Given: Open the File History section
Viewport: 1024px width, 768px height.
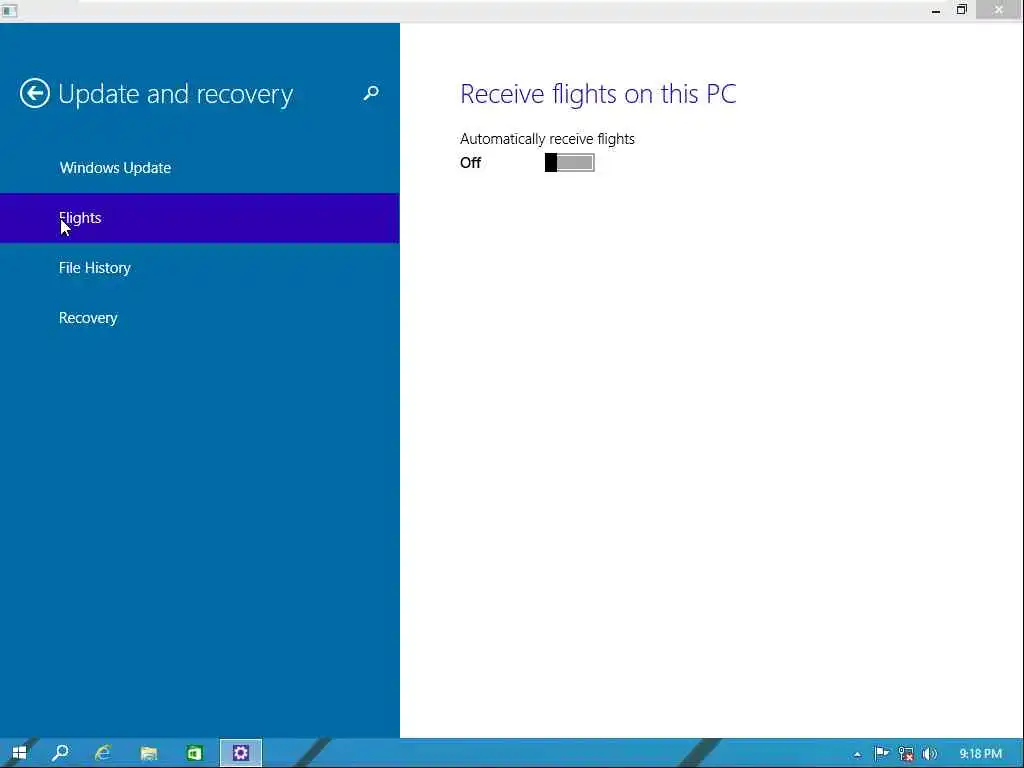Looking at the screenshot, I should (200, 268).
